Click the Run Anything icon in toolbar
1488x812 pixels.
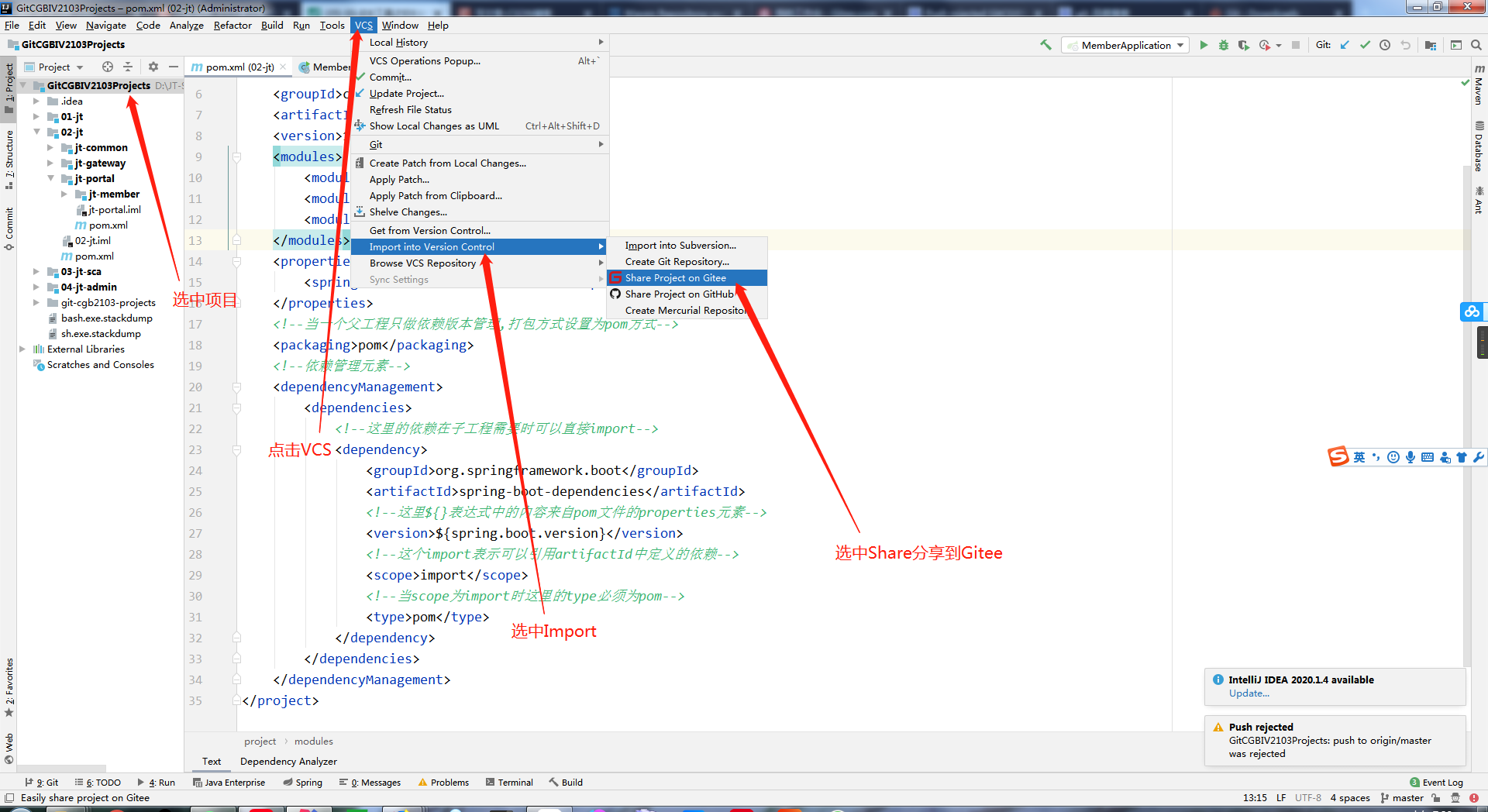coord(1456,45)
